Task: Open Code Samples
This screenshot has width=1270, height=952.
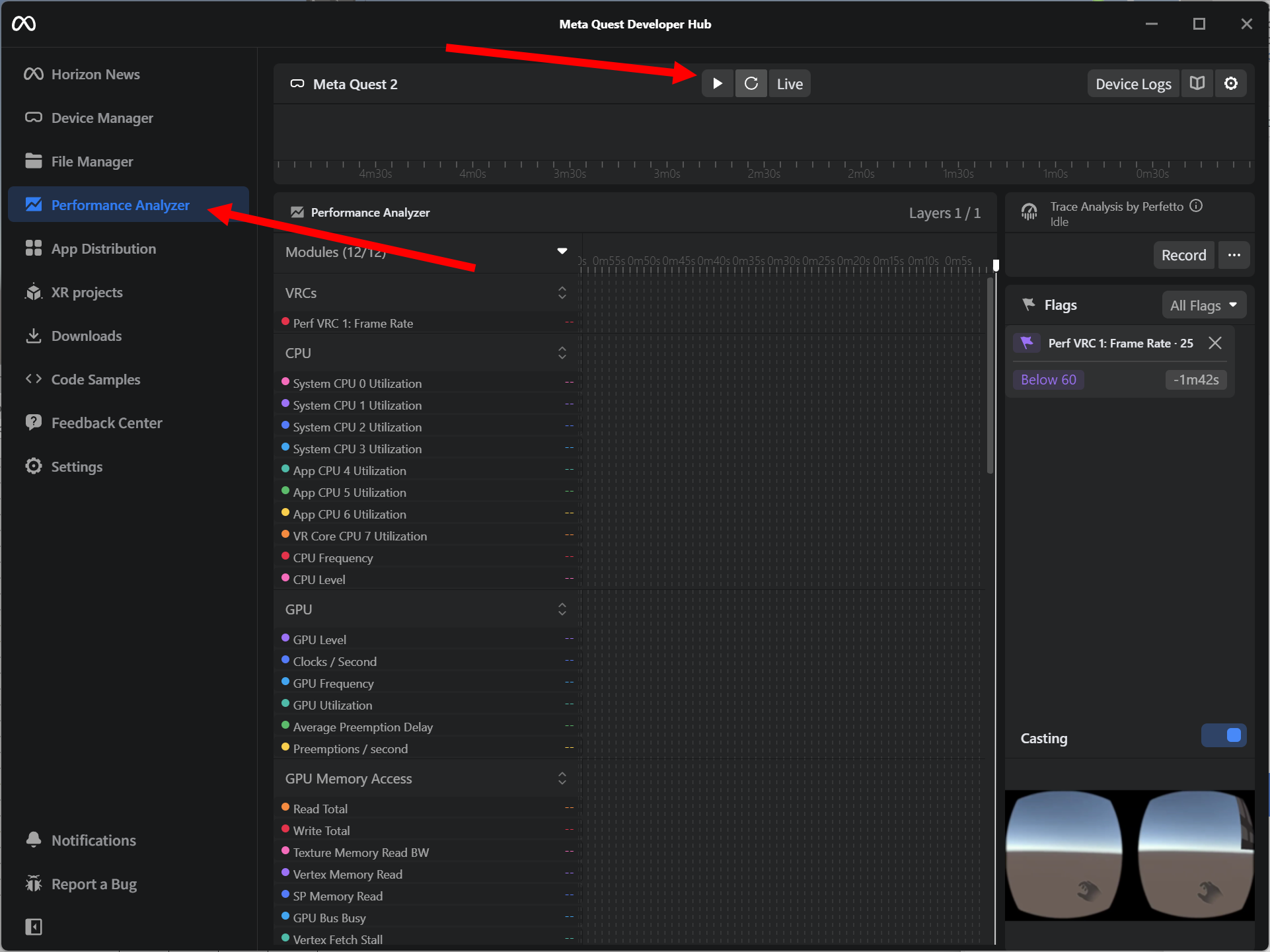Action: [x=130, y=379]
